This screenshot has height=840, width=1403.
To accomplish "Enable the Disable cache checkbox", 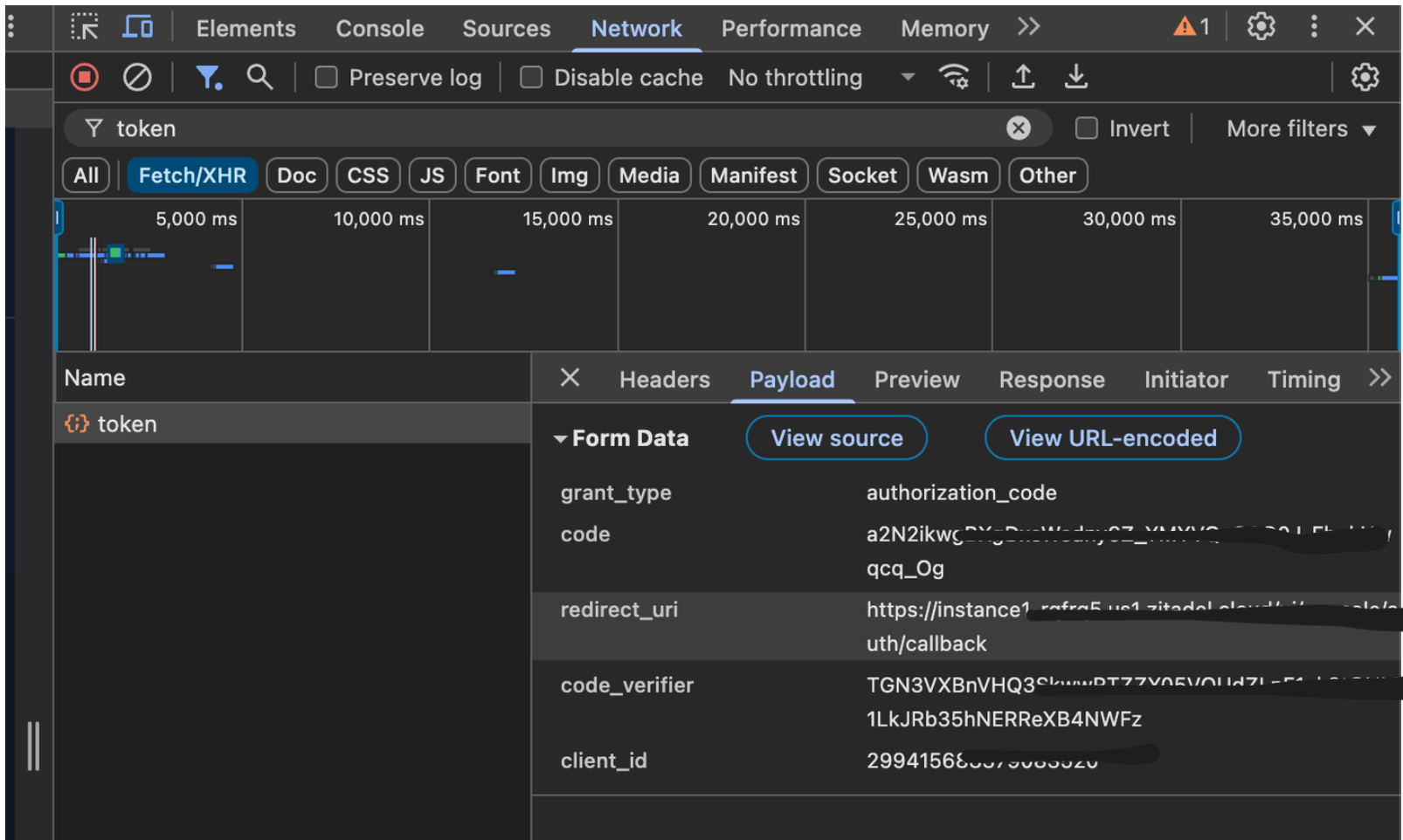I will 531,78.
